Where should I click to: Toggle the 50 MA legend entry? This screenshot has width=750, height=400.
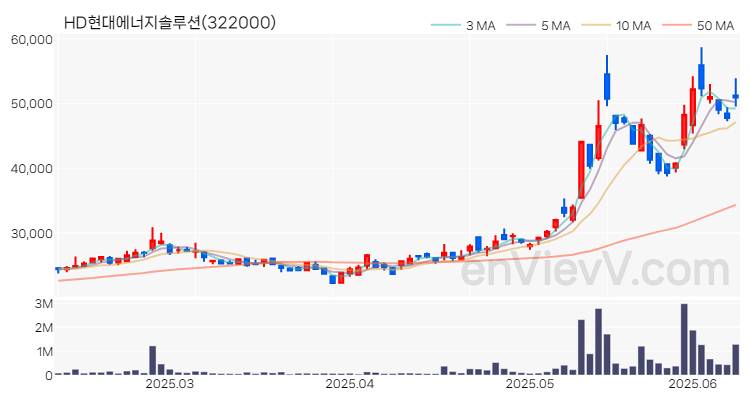click(698, 25)
